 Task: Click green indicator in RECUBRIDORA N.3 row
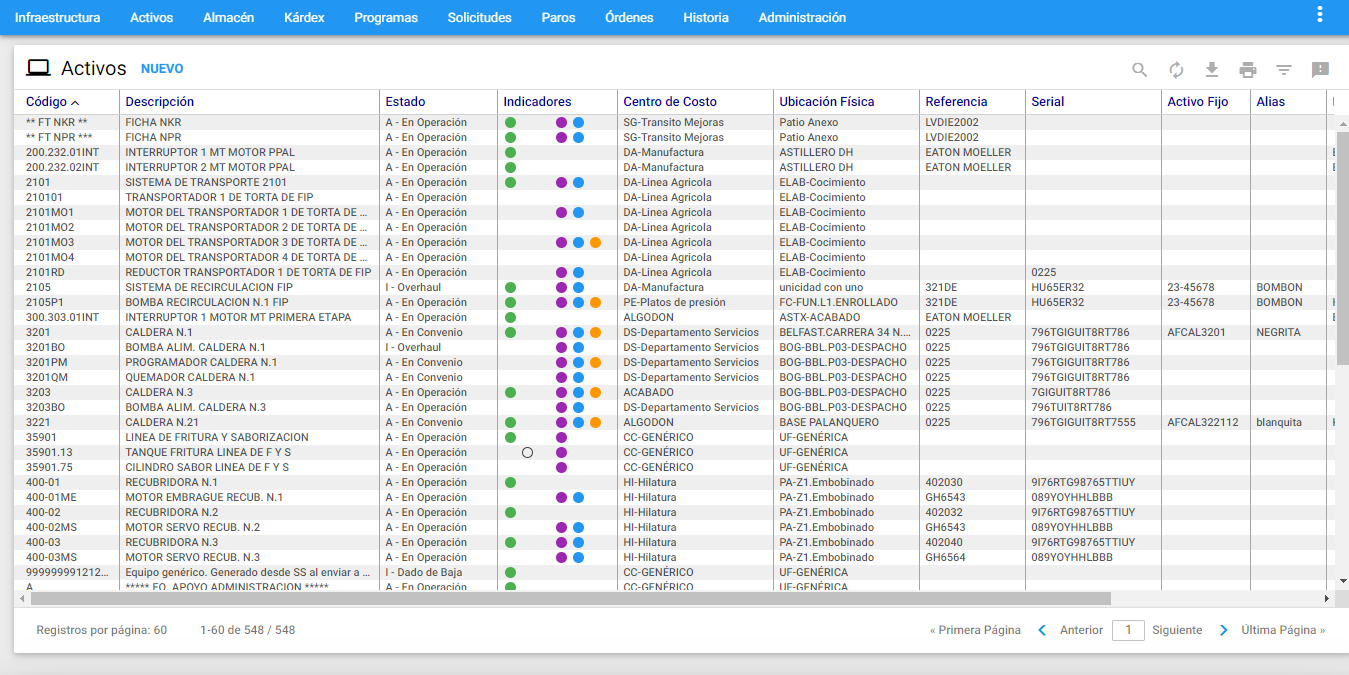[x=510, y=542]
